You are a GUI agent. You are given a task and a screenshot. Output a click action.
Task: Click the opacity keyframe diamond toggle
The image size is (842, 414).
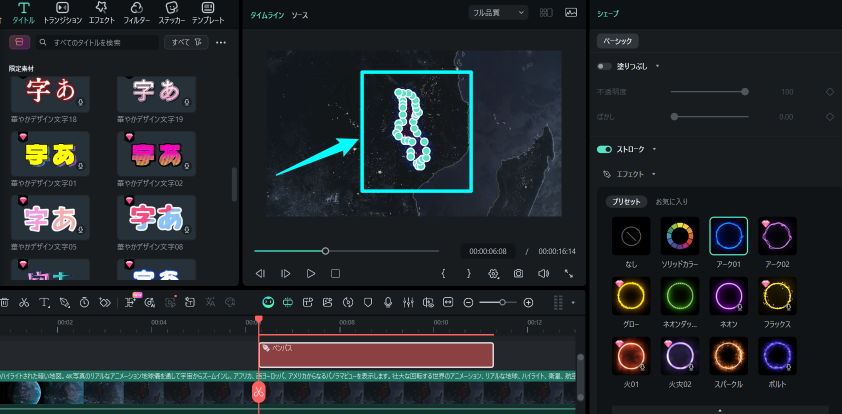pyautogui.click(x=829, y=91)
